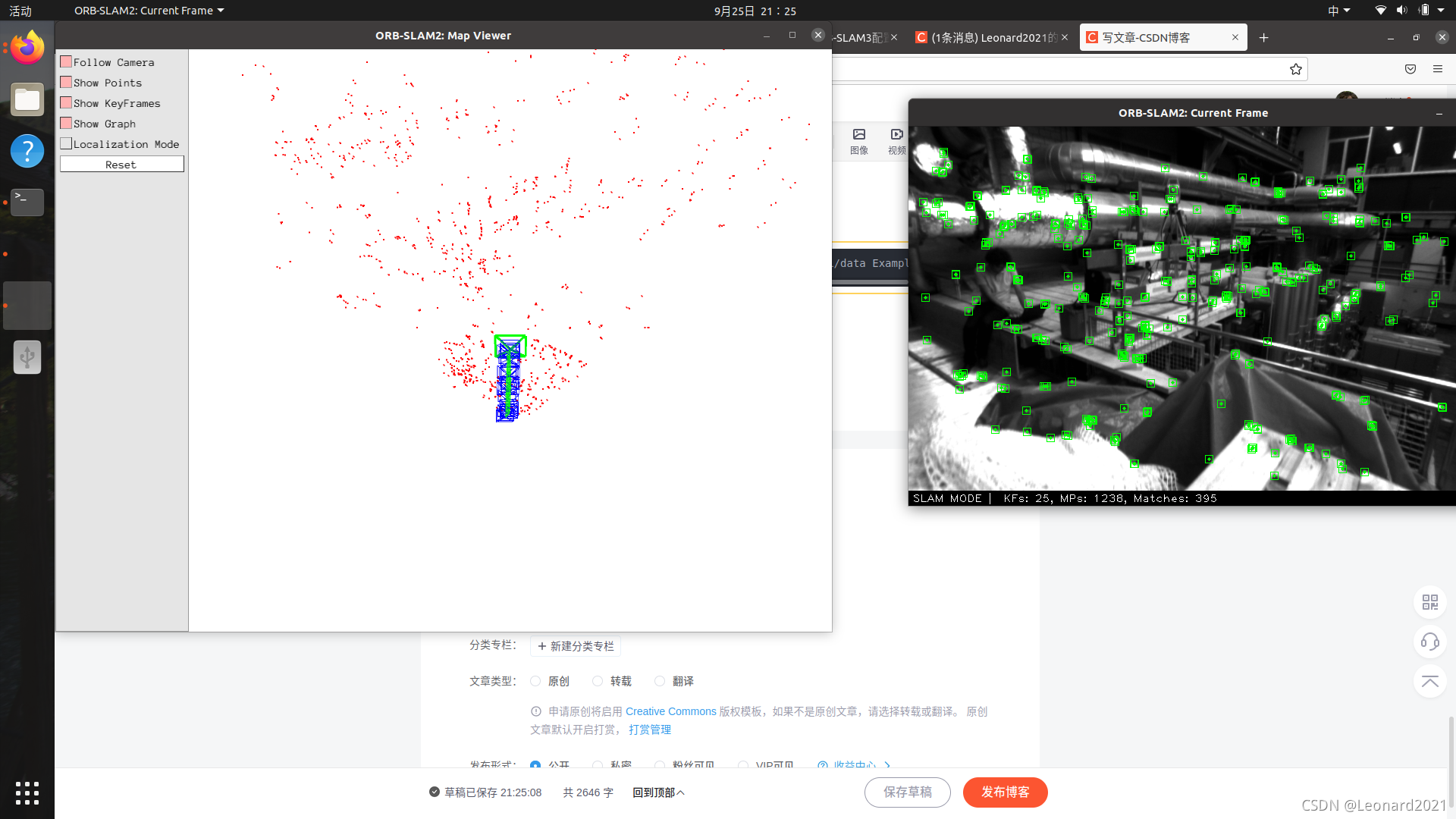This screenshot has height=819, width=1456.
Task: Select the 转载 article type radio
Action: point(598,681)
